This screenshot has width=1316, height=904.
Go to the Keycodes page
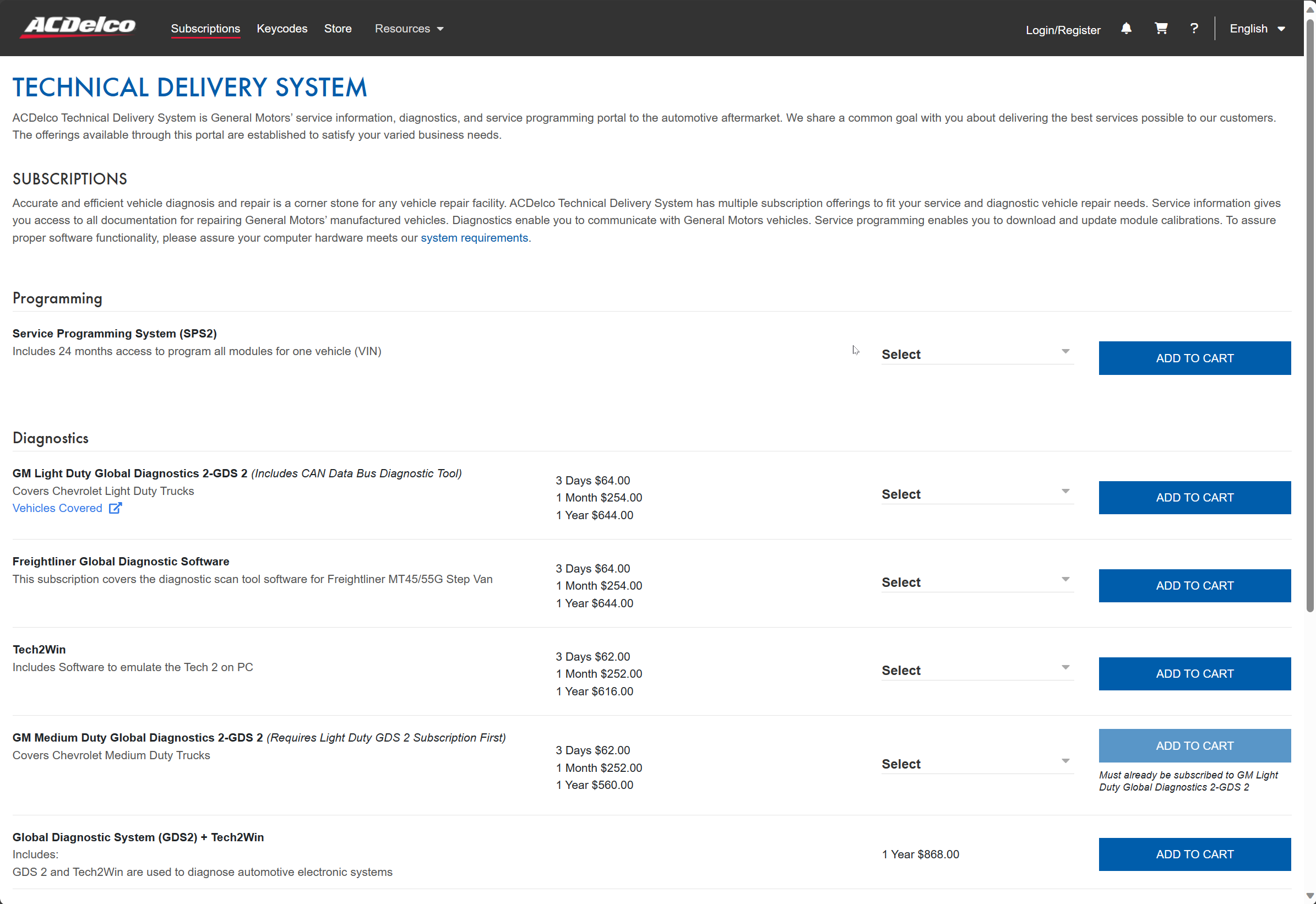point(281,28)
